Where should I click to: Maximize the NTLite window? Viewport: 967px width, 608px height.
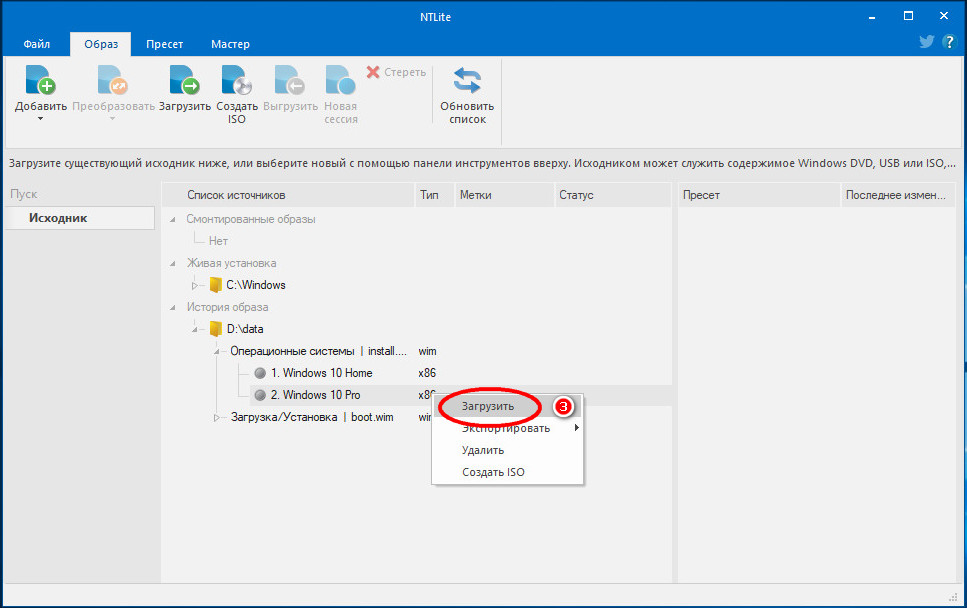(x=908, y=17)
